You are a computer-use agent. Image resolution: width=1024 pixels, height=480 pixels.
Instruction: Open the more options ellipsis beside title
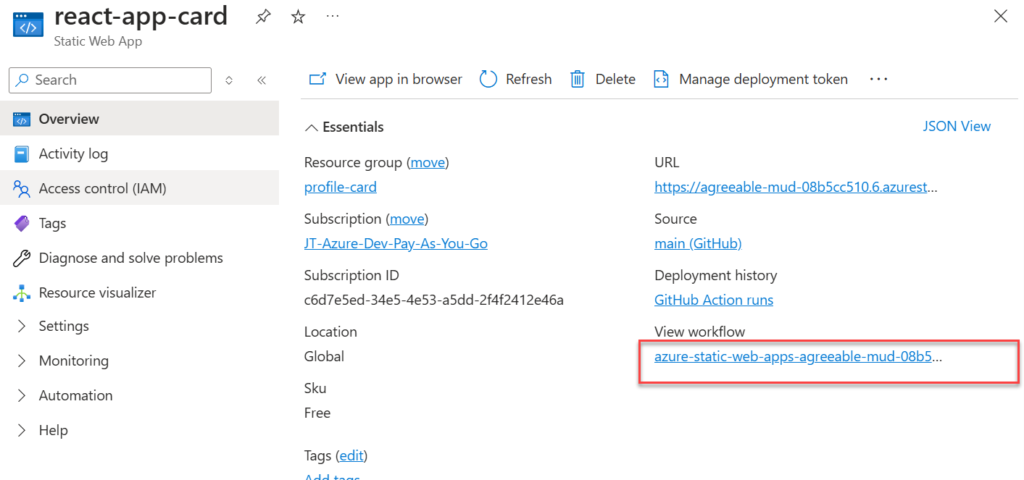332,17
